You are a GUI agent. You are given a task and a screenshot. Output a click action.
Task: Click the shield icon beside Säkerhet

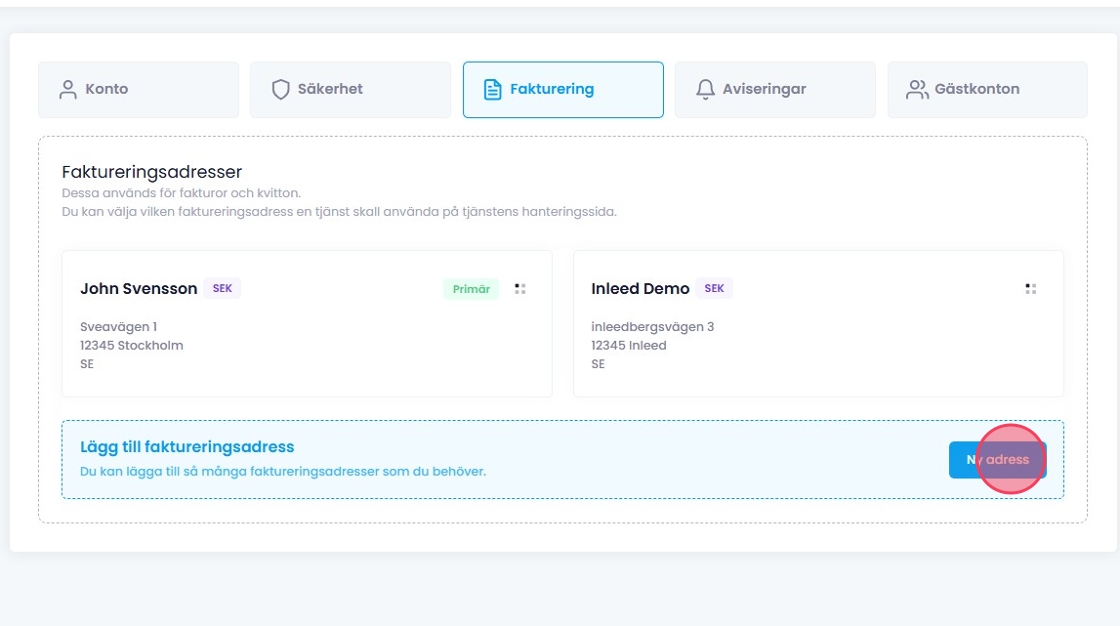click(281, 89)
